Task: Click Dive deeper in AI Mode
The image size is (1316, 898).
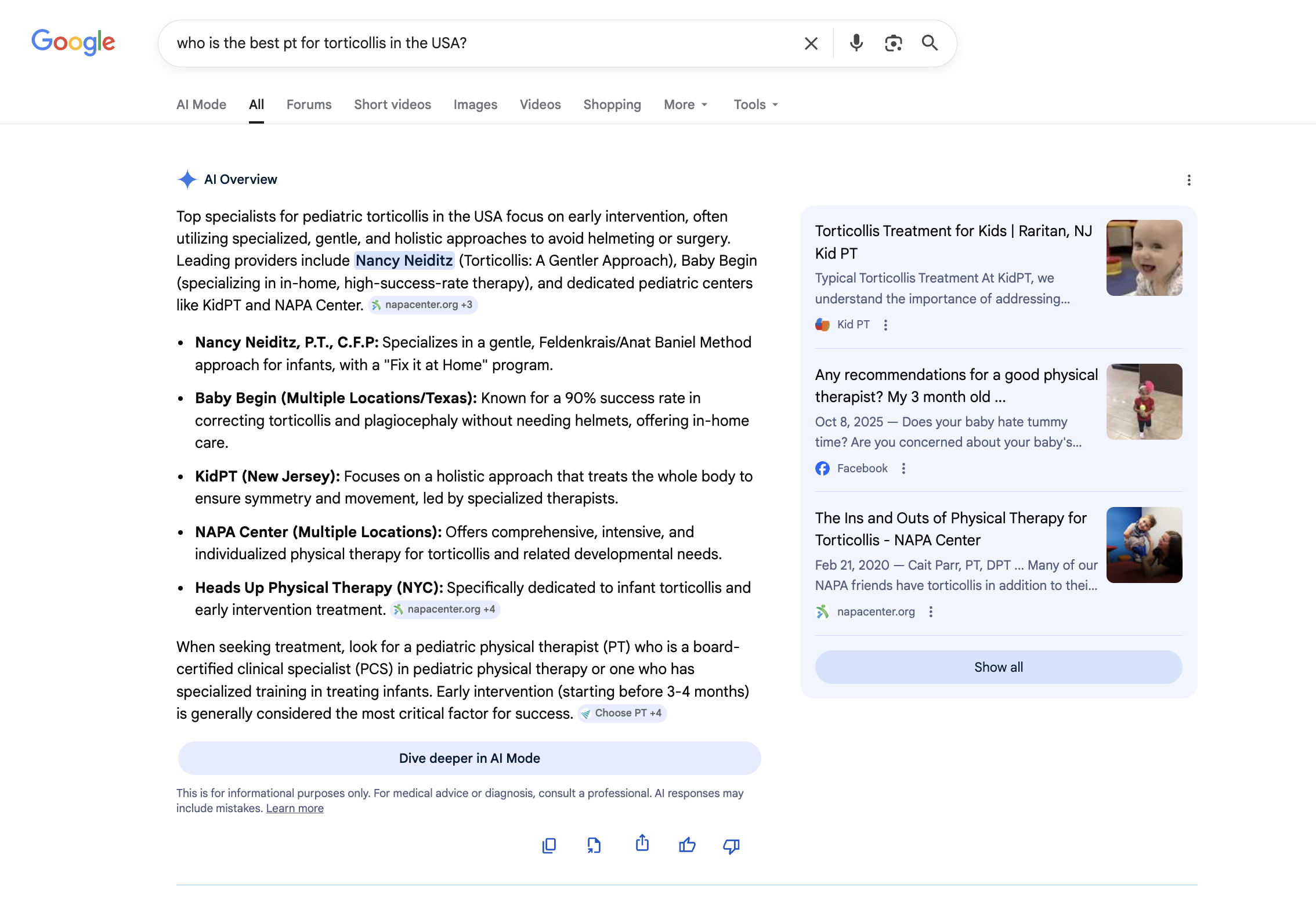Action: [469, 758]
